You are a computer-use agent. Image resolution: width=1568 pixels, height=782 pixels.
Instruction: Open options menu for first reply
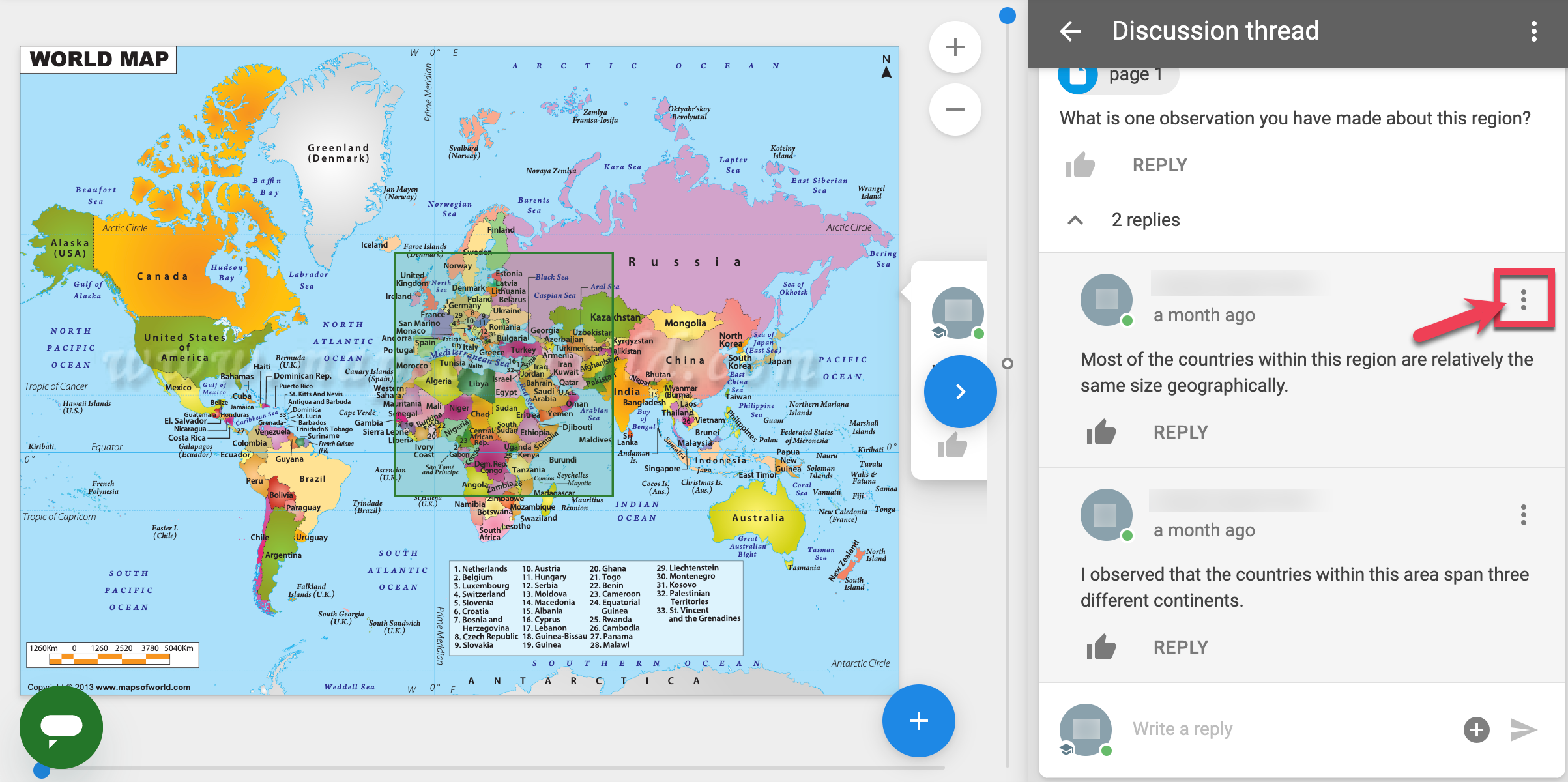coord(1523,300)
